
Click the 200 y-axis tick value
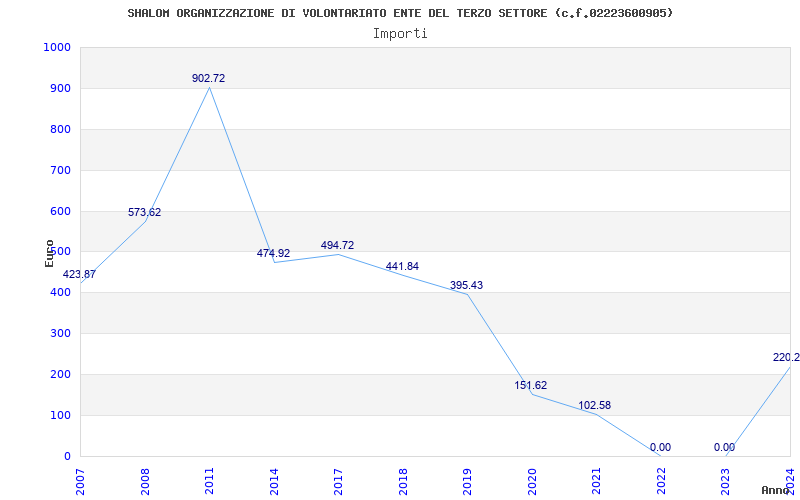60,374
